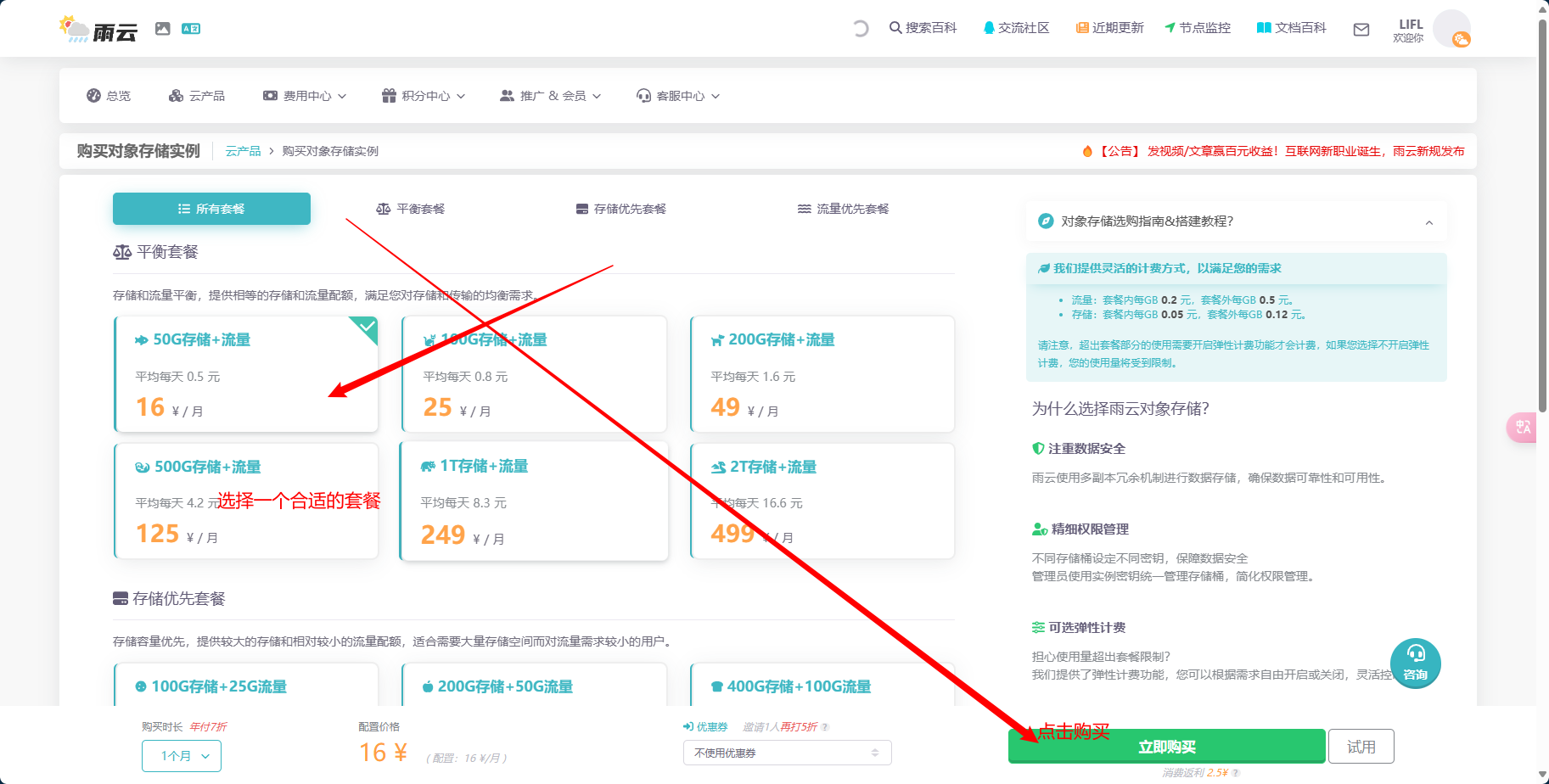The height and width of the screenshot is (784, 1549).
Task: Select the 1T存储+流量 plan
Action: (534, 501)
